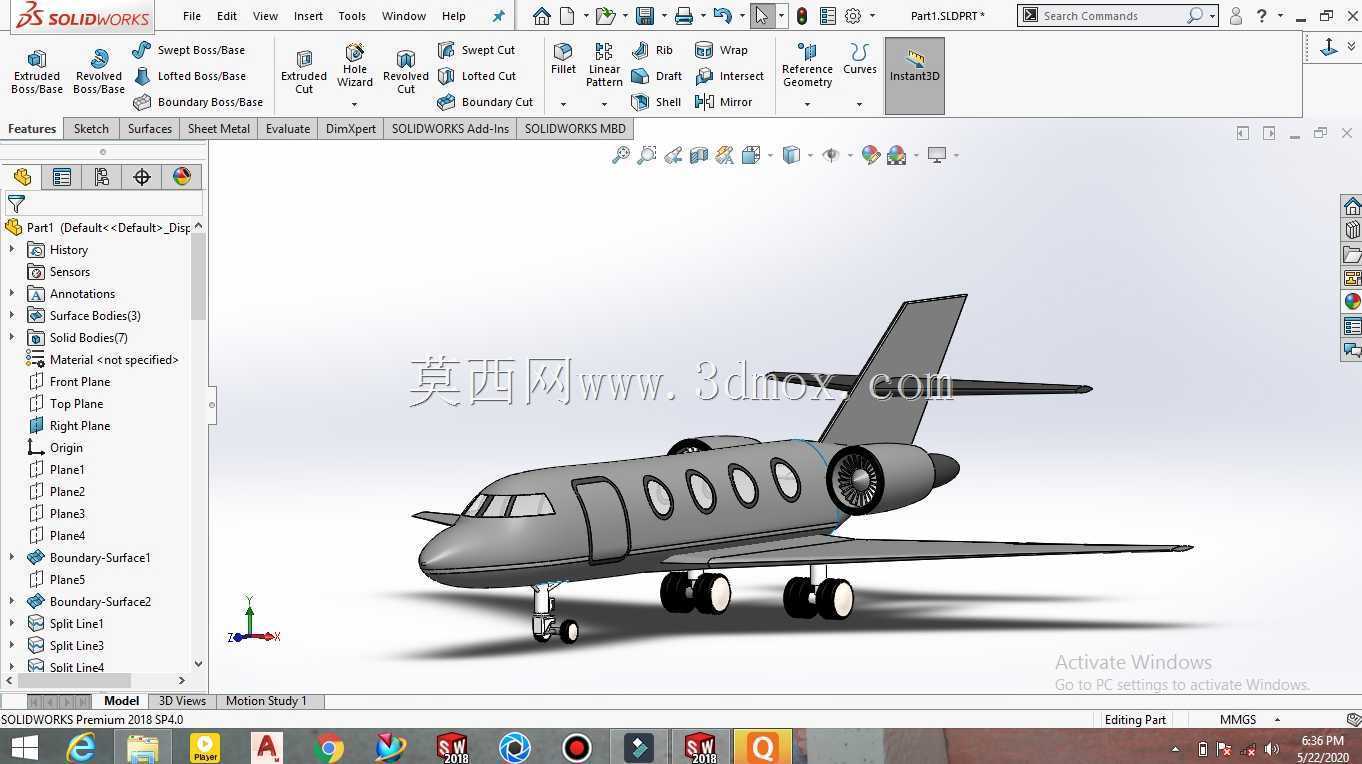Toggle Instant3D mode
Image resolution: width=1362 pixels, height=764 pixels.
[x=914, y=76]
